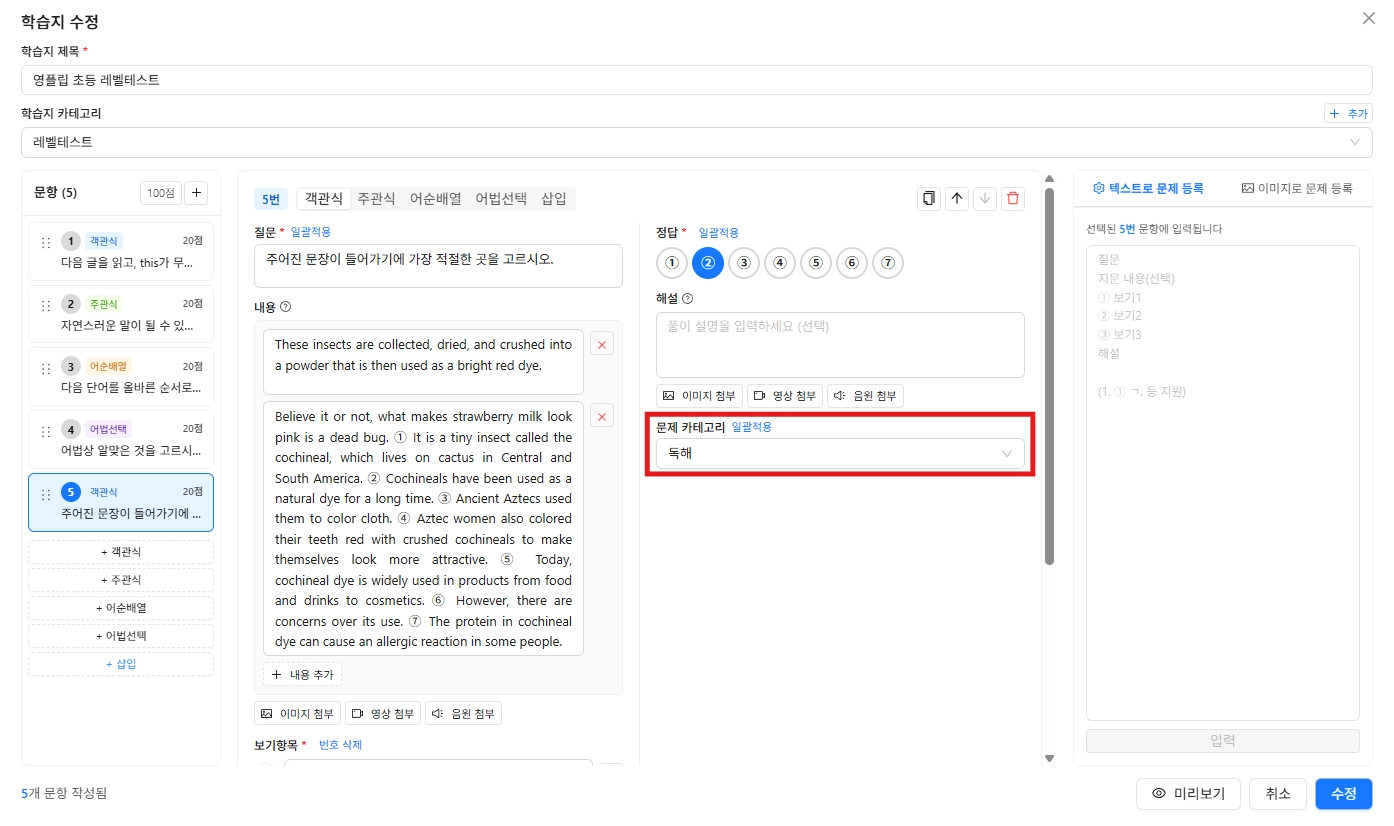Click the 번호 삭제 link

(x=340, y=745)
